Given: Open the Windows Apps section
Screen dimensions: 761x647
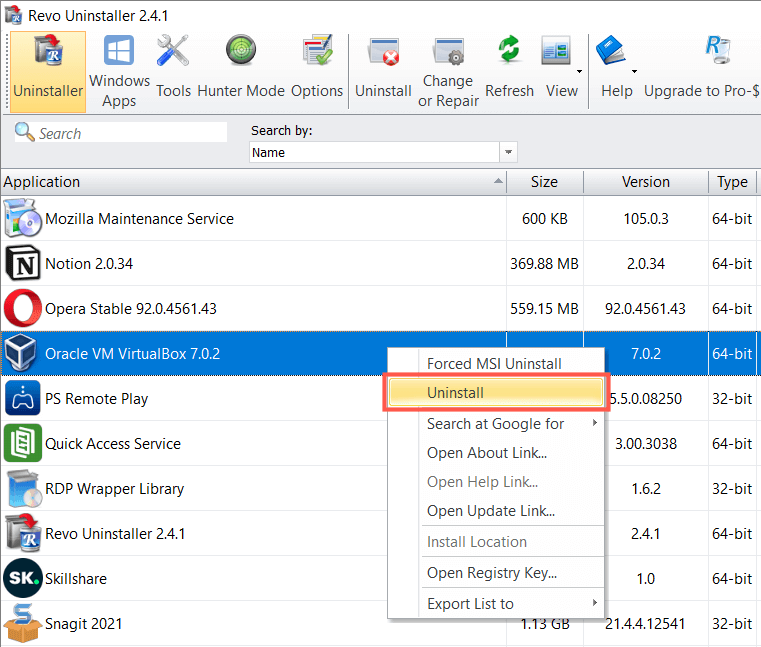Looking at the screenshot, I should 119,70.
